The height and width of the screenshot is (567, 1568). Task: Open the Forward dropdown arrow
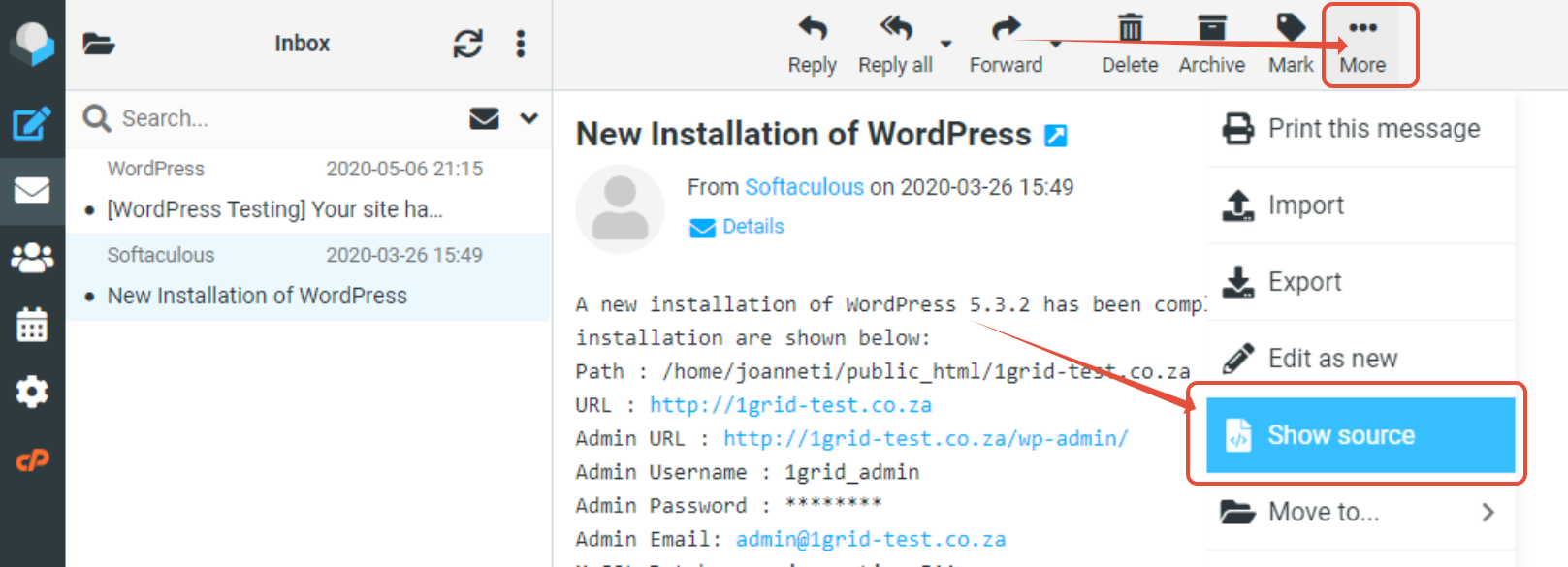(x=1056, y=44)
